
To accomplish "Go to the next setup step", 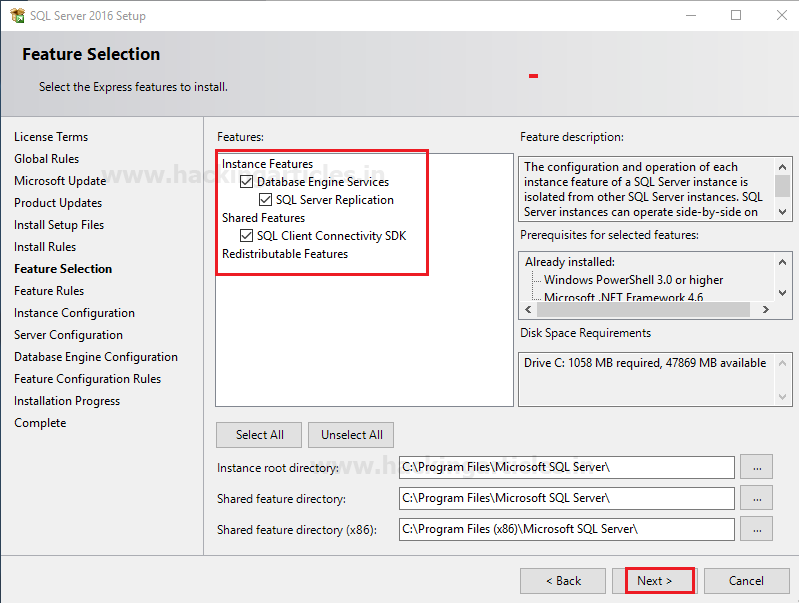I will pos(655,581).
